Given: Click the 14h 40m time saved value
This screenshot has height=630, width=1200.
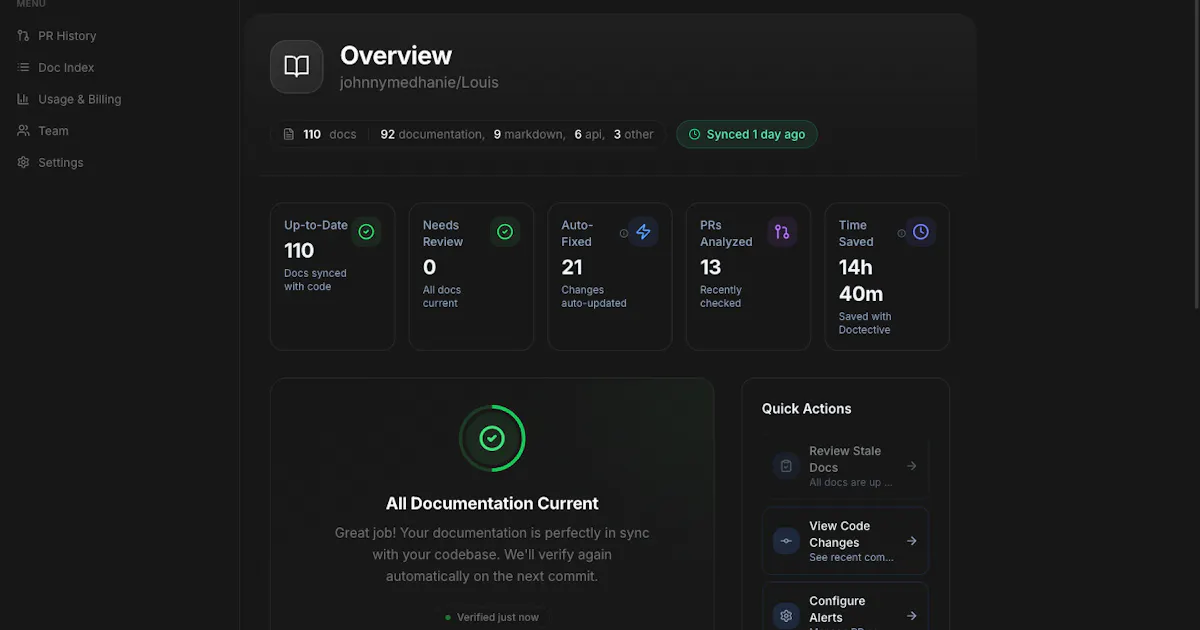Looking at the screenshot, I should tap(861, 281).
